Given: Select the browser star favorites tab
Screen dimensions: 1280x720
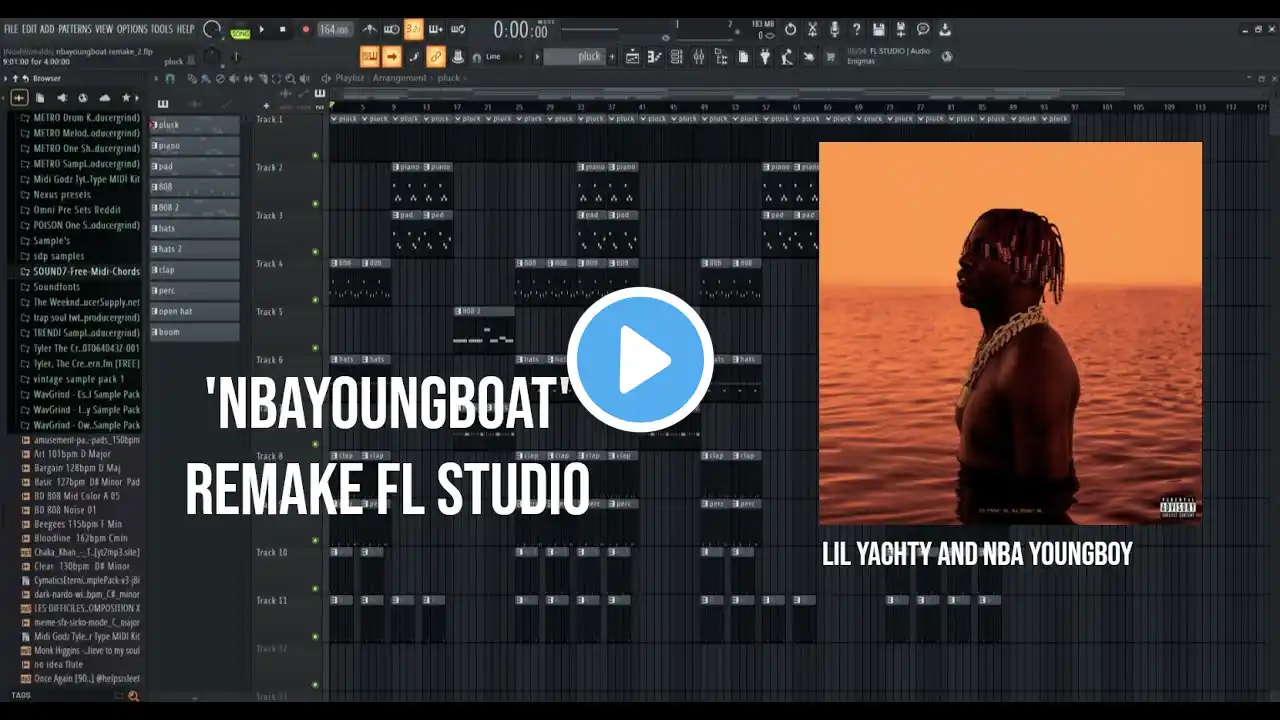Looking at the screenshot, I should tap(126, 98).
